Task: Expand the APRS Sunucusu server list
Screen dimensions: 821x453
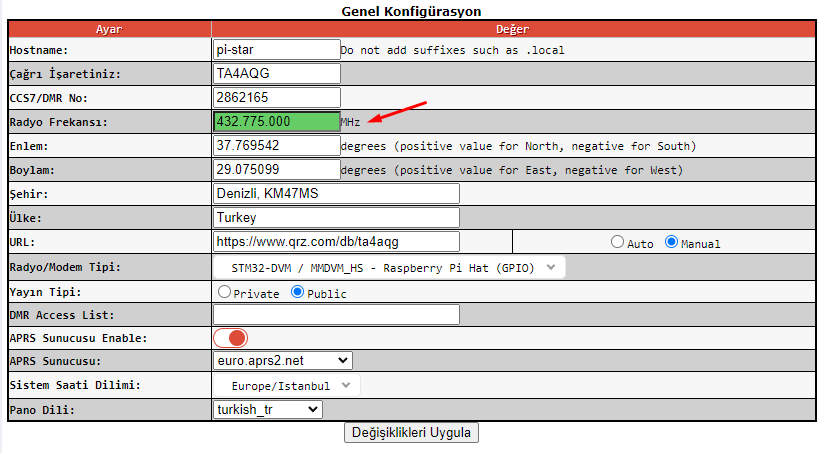Action: 282,361
